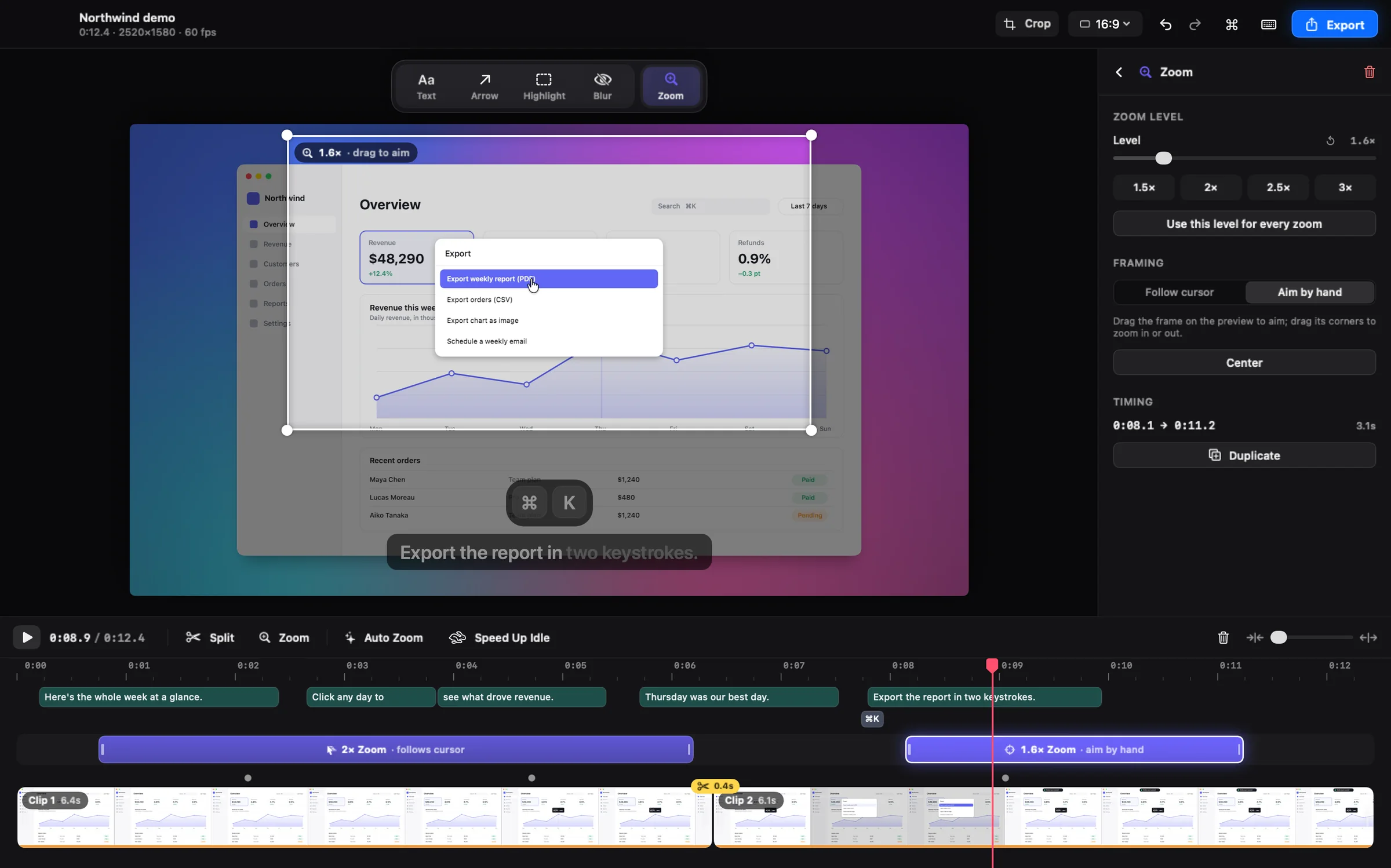Image resolution: width=1391 pixels, height=868 pixels.
Task: Open the keyboard shortcuts command icon
Action: click(1232, 24)
